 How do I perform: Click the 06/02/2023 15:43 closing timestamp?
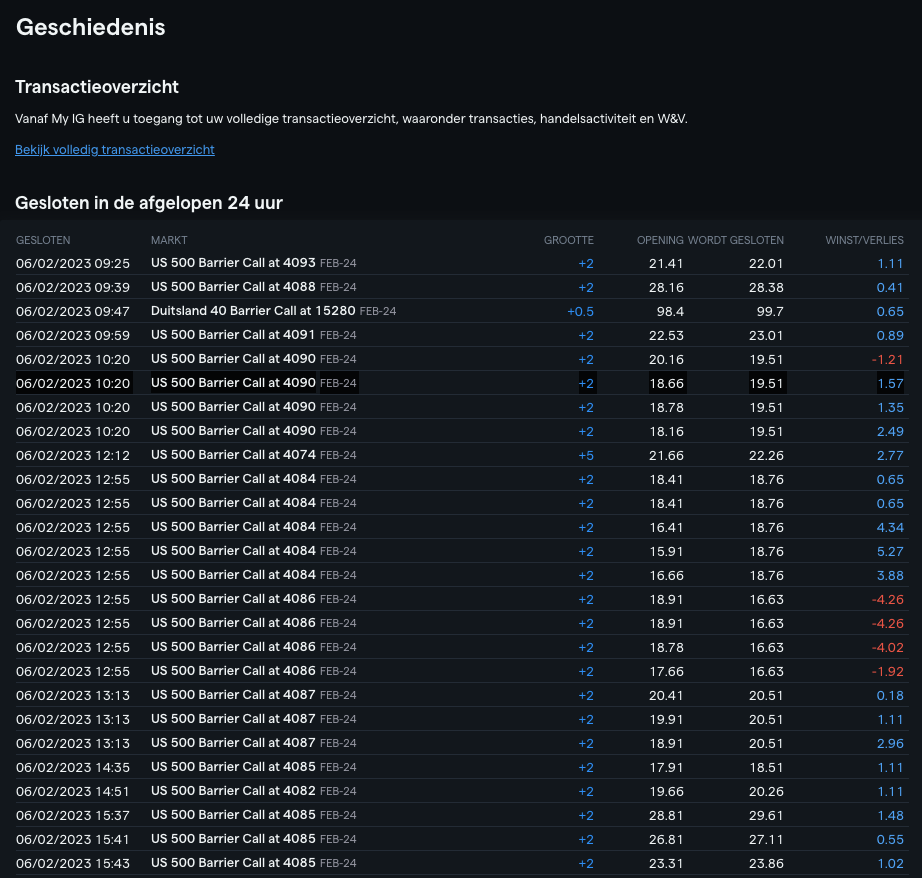[x=73, y=863]
